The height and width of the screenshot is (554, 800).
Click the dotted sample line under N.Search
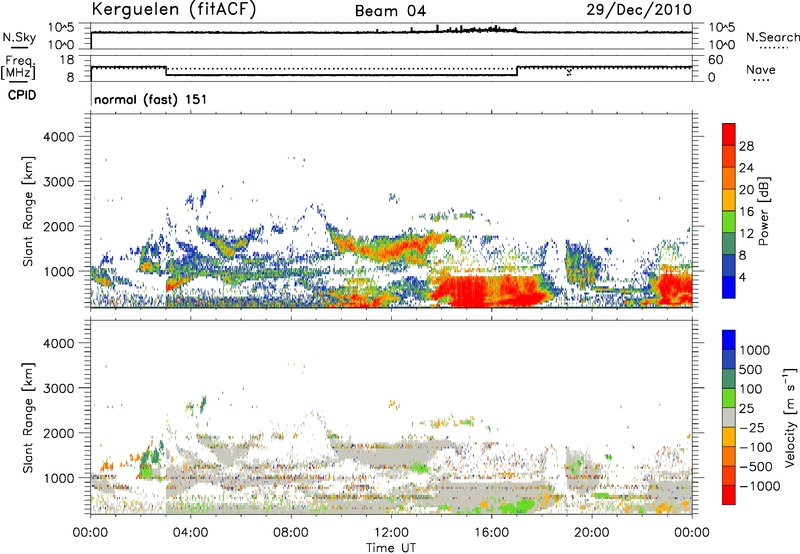click(773, 48)
